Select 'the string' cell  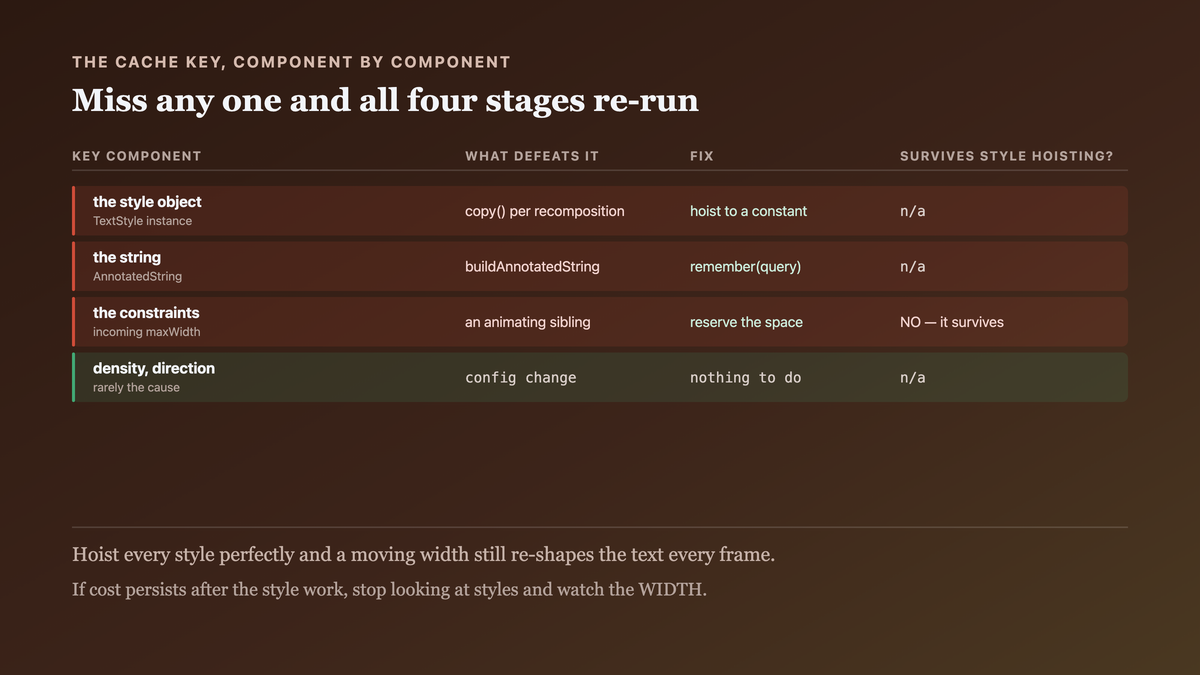(x=127, y=257)
